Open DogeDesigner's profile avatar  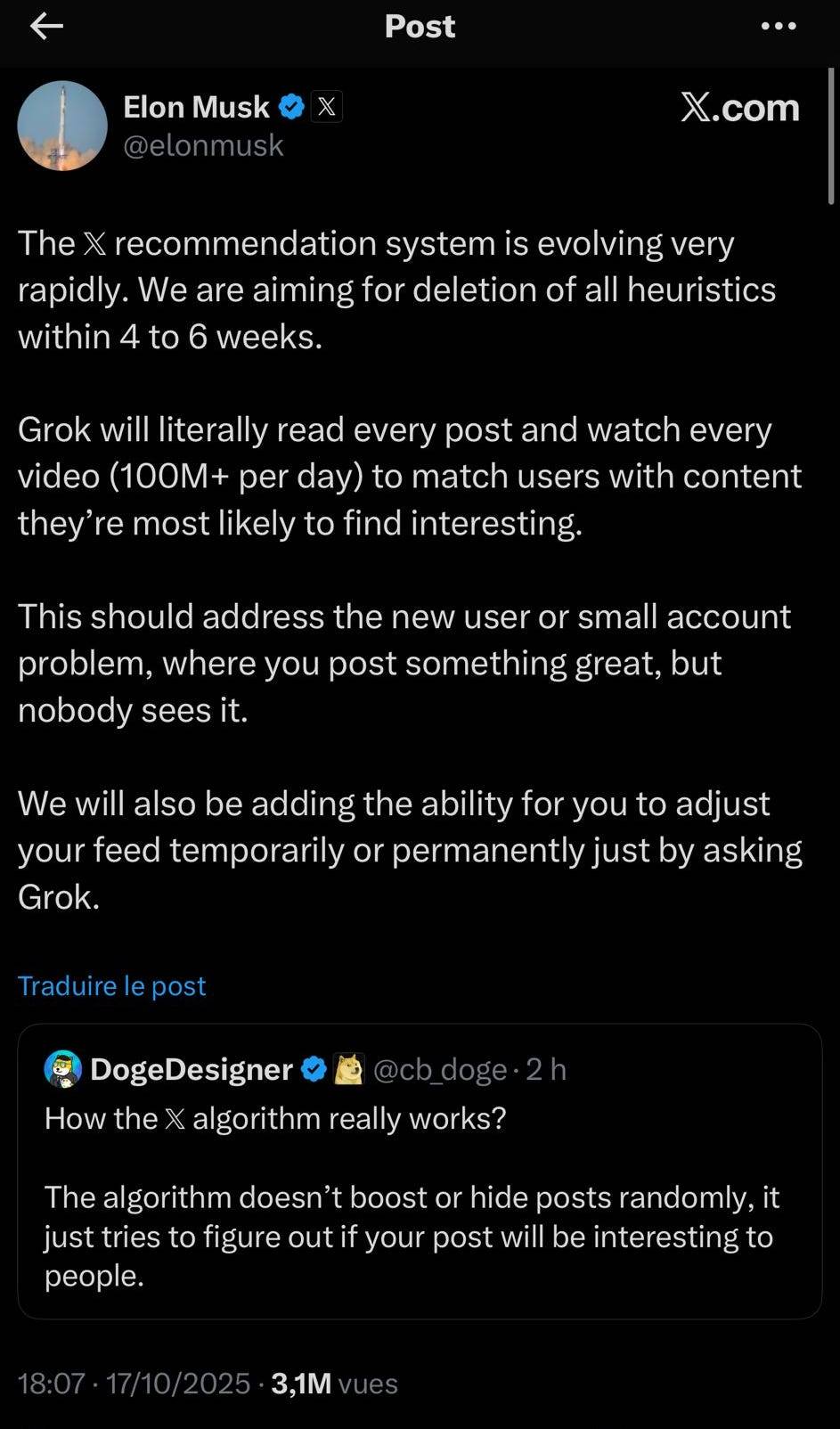tap(63, 1069)
